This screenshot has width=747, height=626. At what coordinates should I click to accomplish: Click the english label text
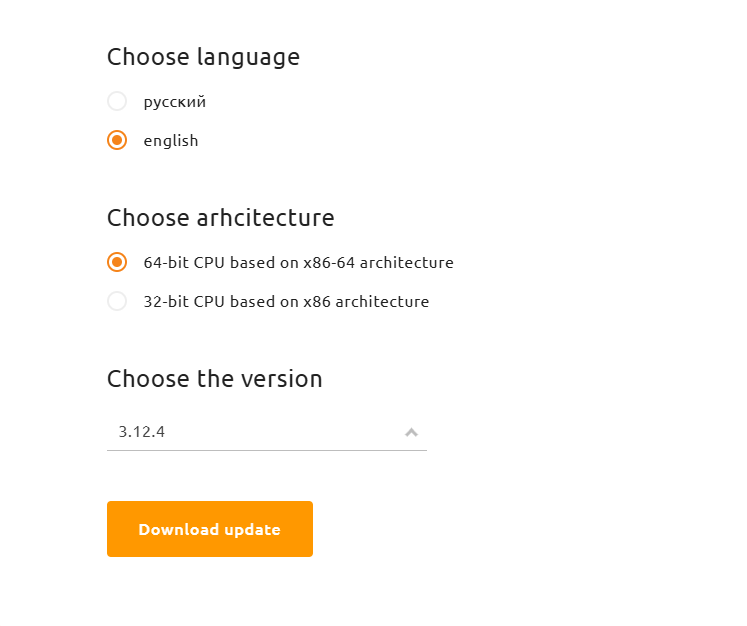(171, 141)
